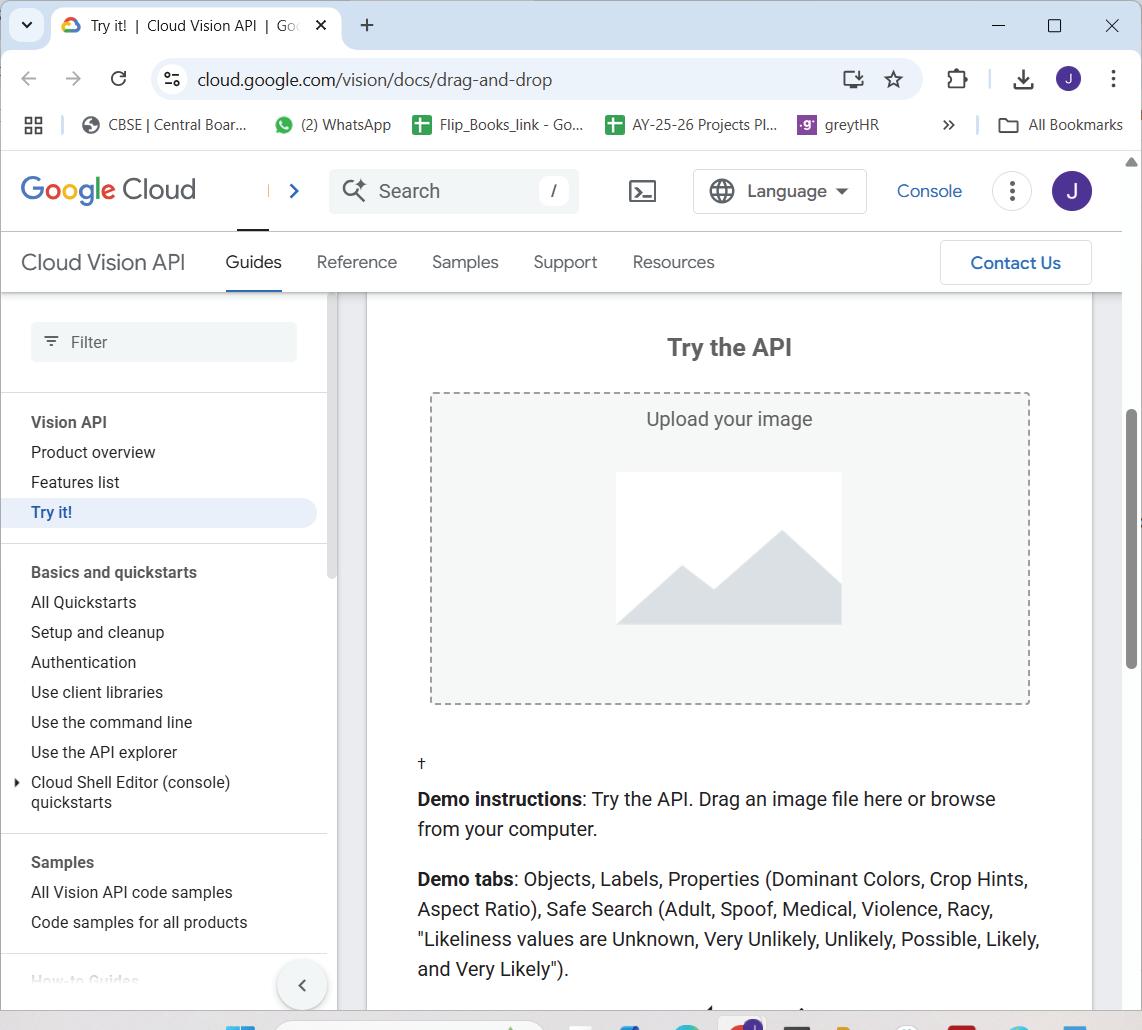Click the page vertical scrollbar

click(1131, 539)
